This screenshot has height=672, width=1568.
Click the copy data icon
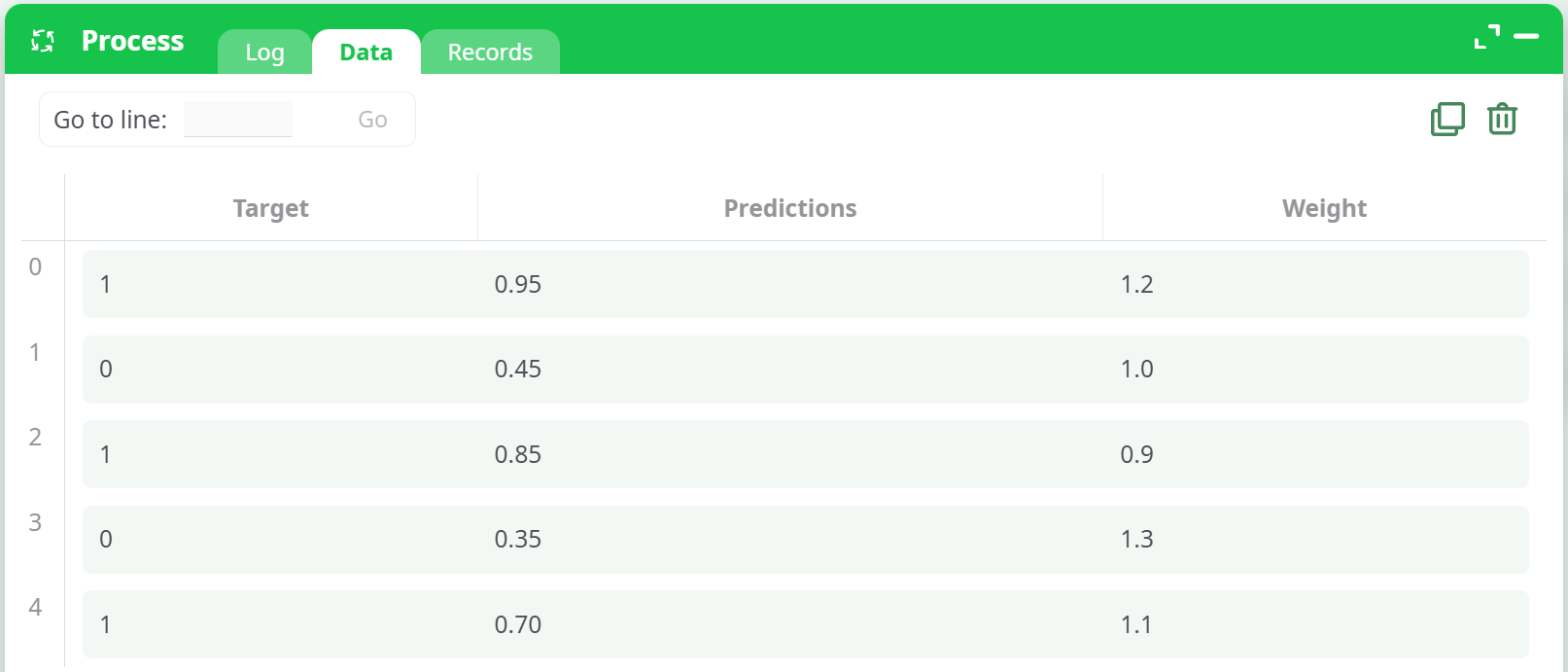click(x=1447, y=120)
